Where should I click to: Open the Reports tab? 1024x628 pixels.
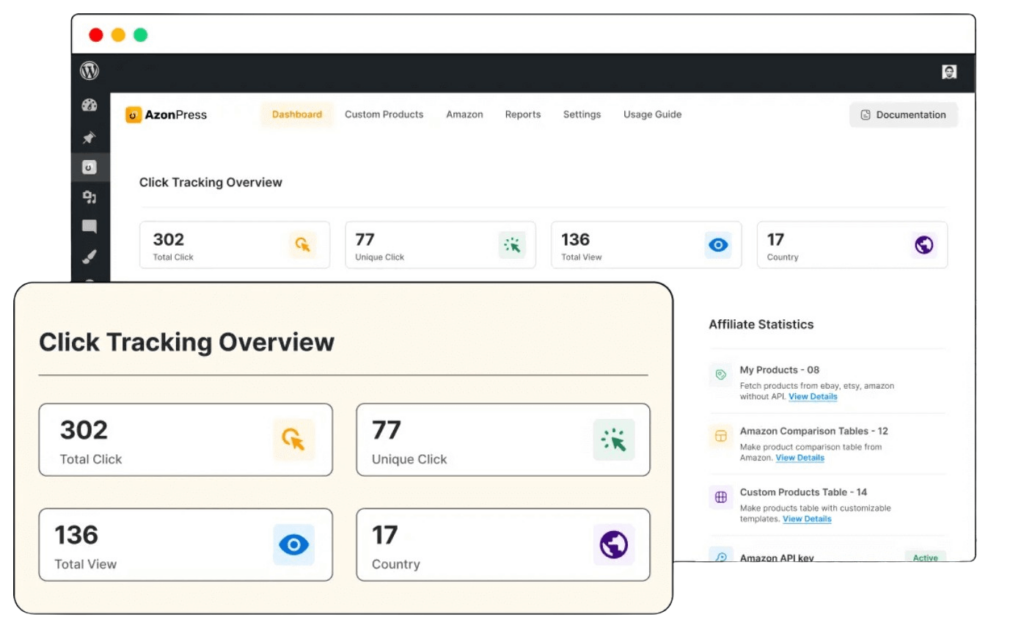(x=522, y=115)
